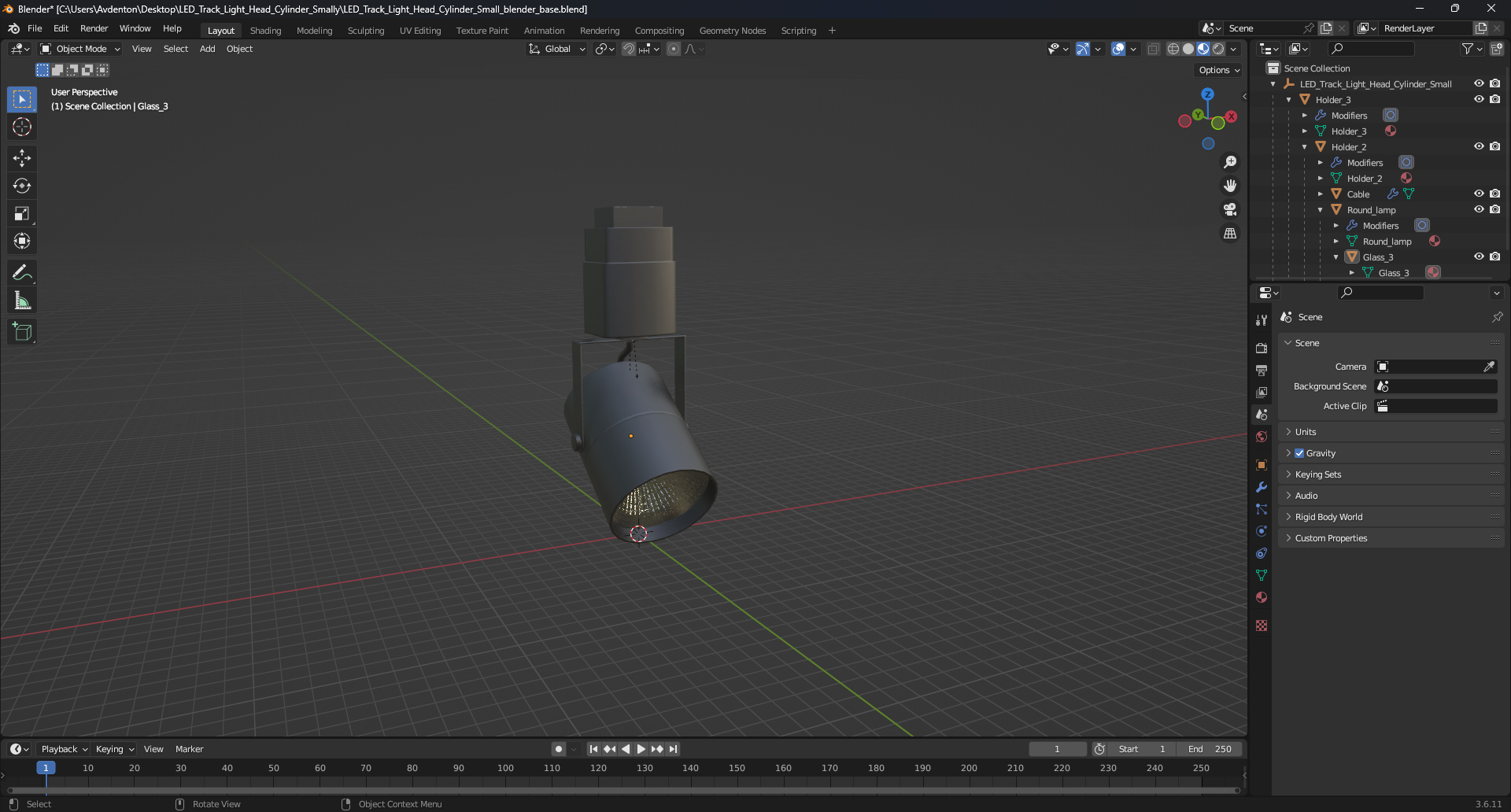Screen dimensions: 1511x812
Task: Select the Measure tool
Action: (x=22, y=300)
